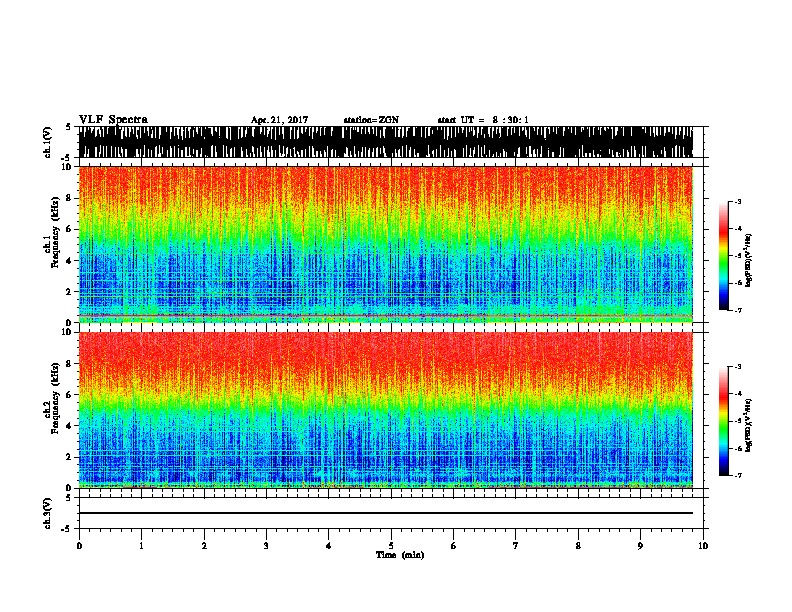Click the time axis tick label 1
This screenshot has width=792, height=612.
point(141,546)
